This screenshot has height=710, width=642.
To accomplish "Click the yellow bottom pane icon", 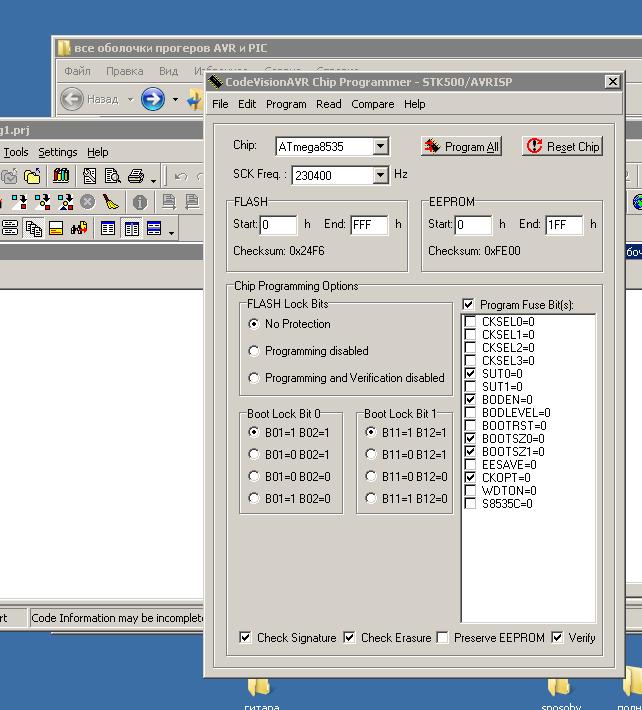I will click(56, 228).
